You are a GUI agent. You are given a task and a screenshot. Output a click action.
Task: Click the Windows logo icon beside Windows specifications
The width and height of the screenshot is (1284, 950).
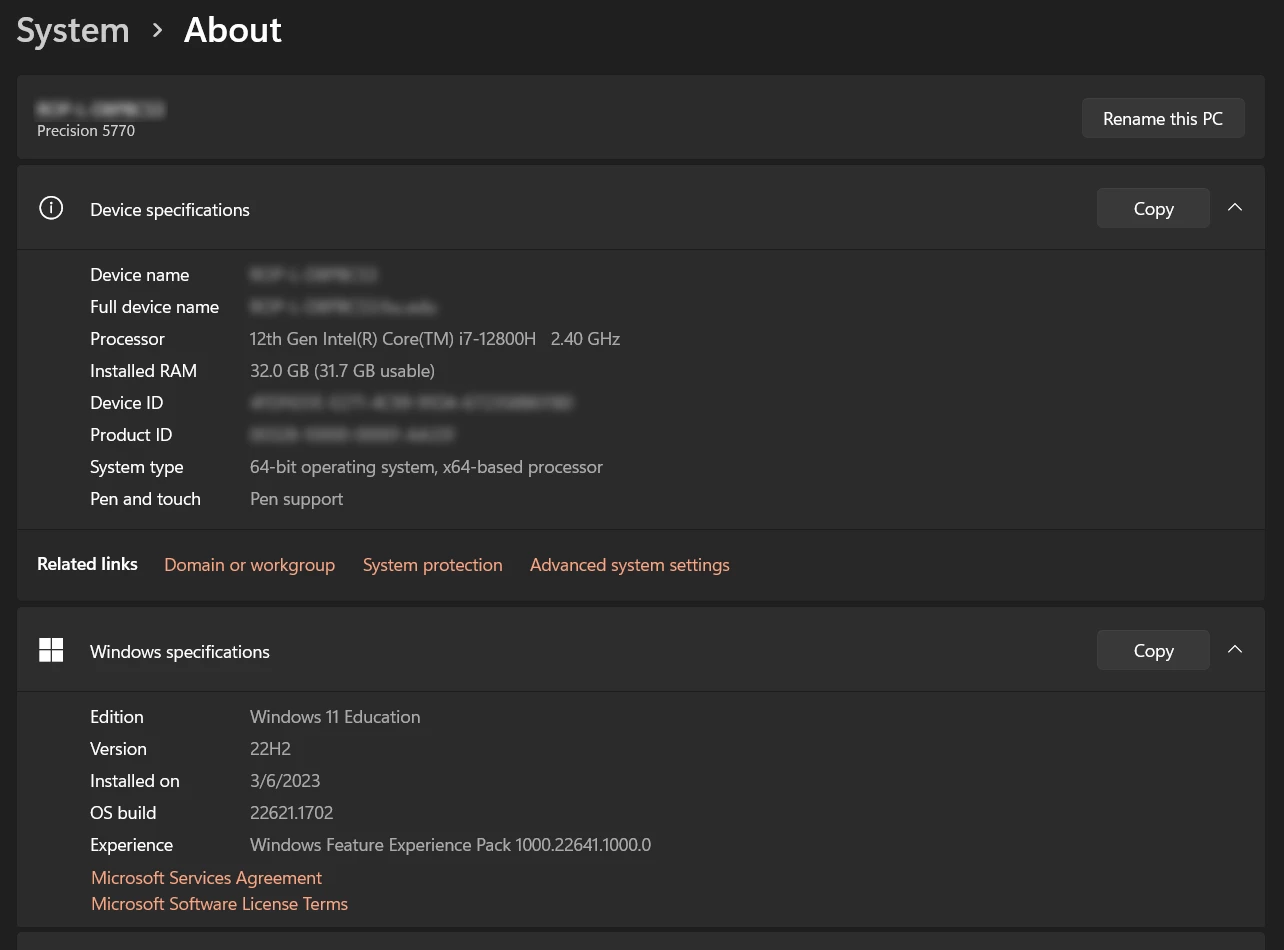[51, 650]
